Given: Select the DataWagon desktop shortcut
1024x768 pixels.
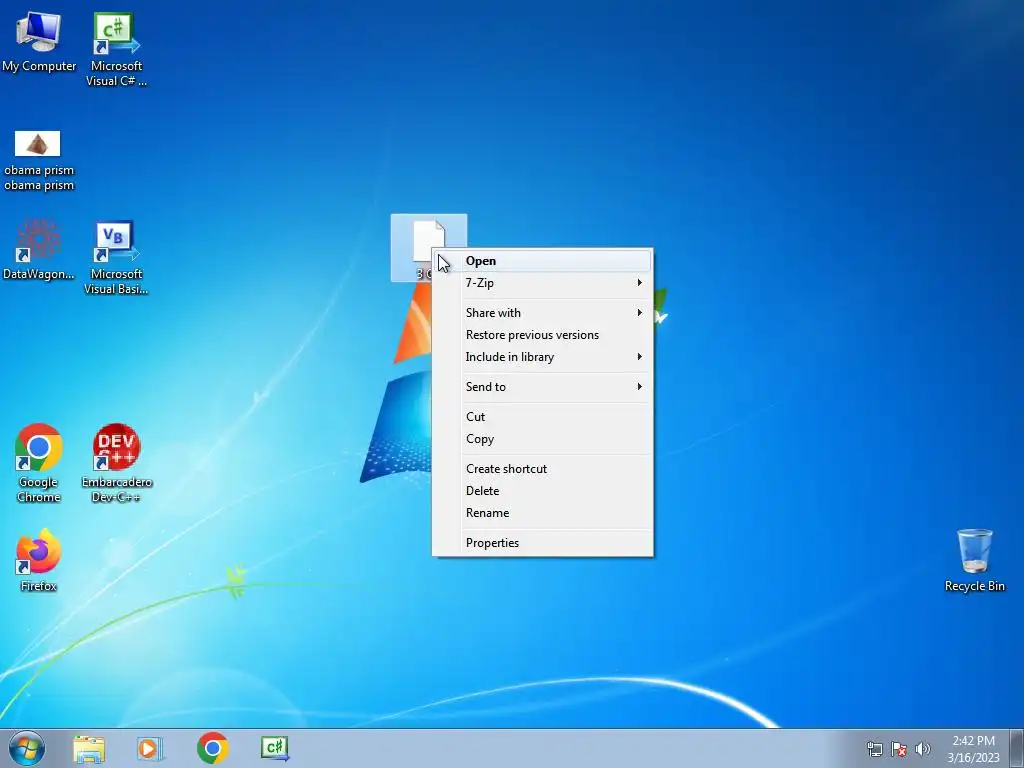Looking at the screenshot, I should tap(38, 249).
